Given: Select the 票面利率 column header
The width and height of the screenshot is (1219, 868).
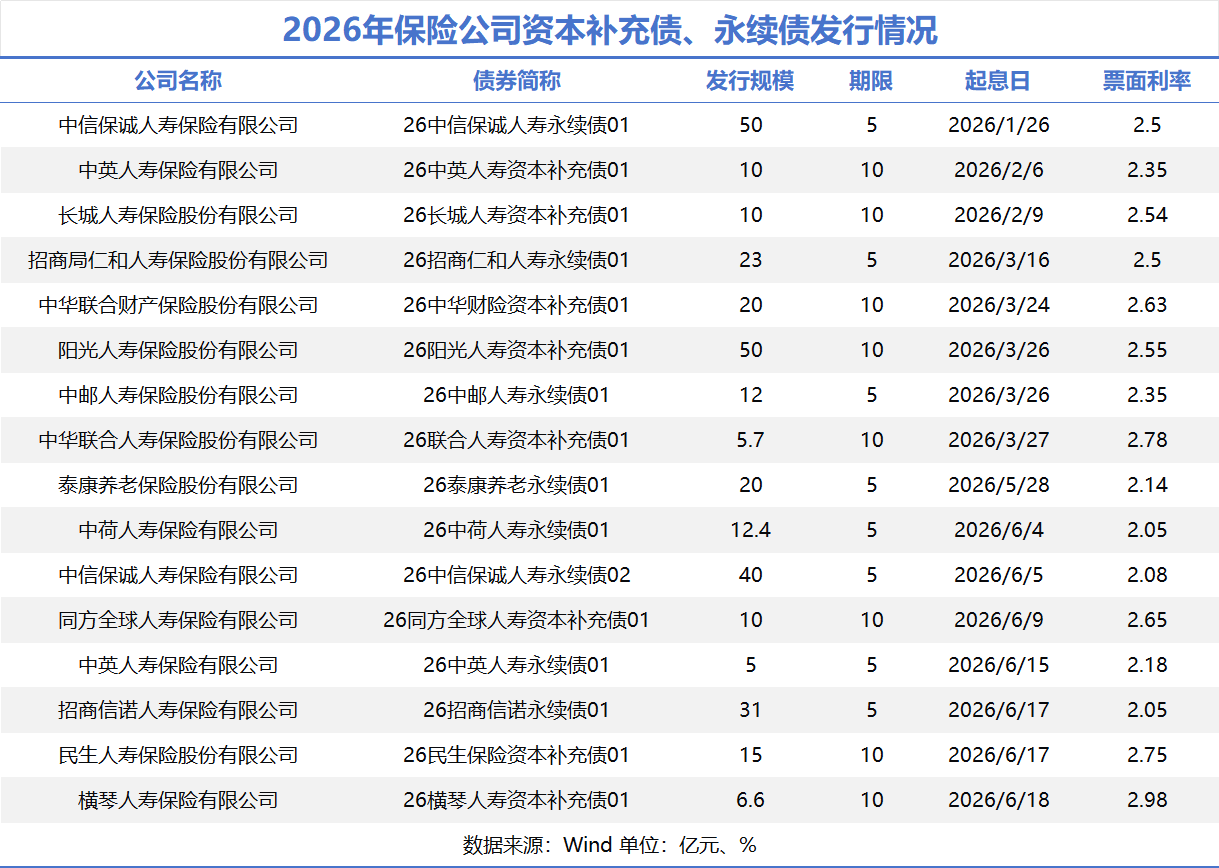Looking at the screenshot, I should pyautogui.click(x=1147, y=81).
